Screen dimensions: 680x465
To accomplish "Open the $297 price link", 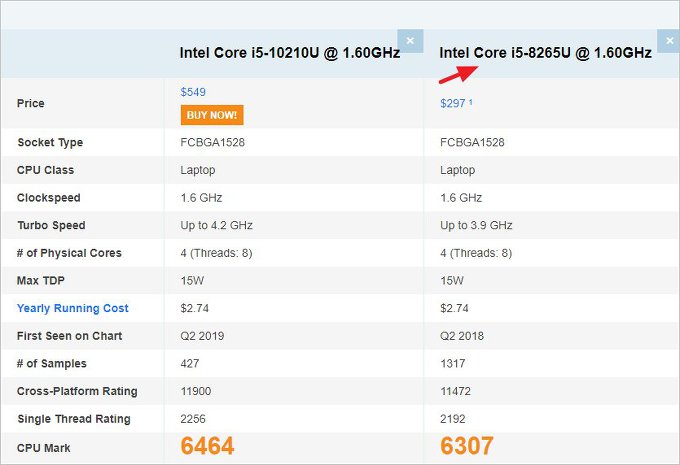I will click(454, 103).
